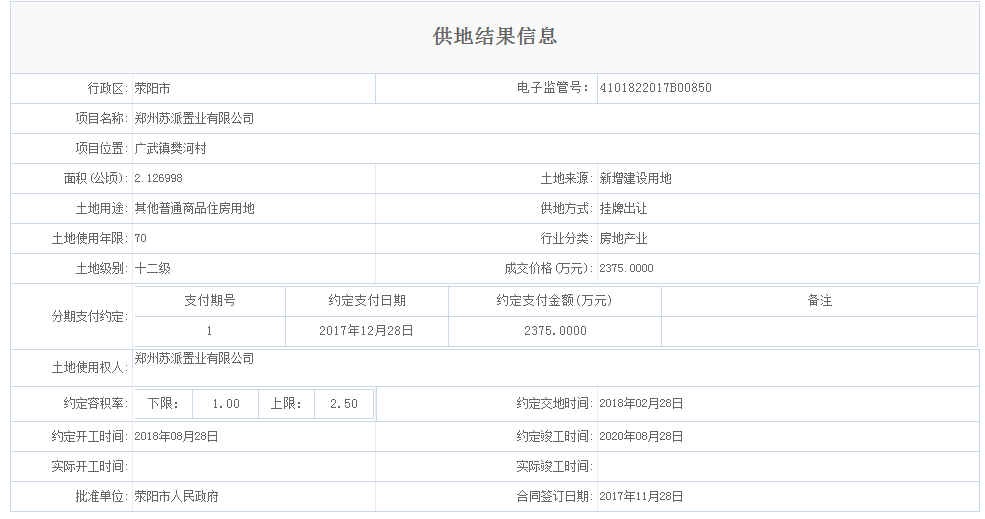This screenshot has height=519, width=985.
Task: Click the 成交价格(万元) field label
Action: (x=548, y=268)
